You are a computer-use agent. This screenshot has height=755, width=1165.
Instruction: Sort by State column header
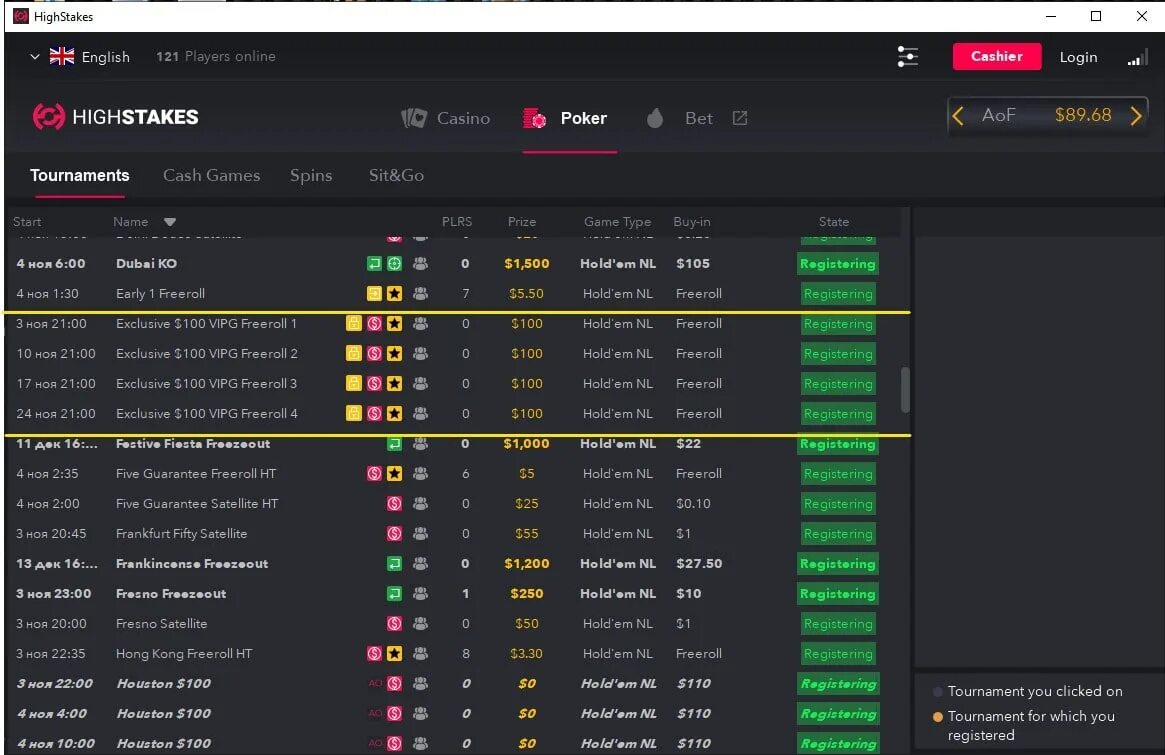tap(834, 221)
